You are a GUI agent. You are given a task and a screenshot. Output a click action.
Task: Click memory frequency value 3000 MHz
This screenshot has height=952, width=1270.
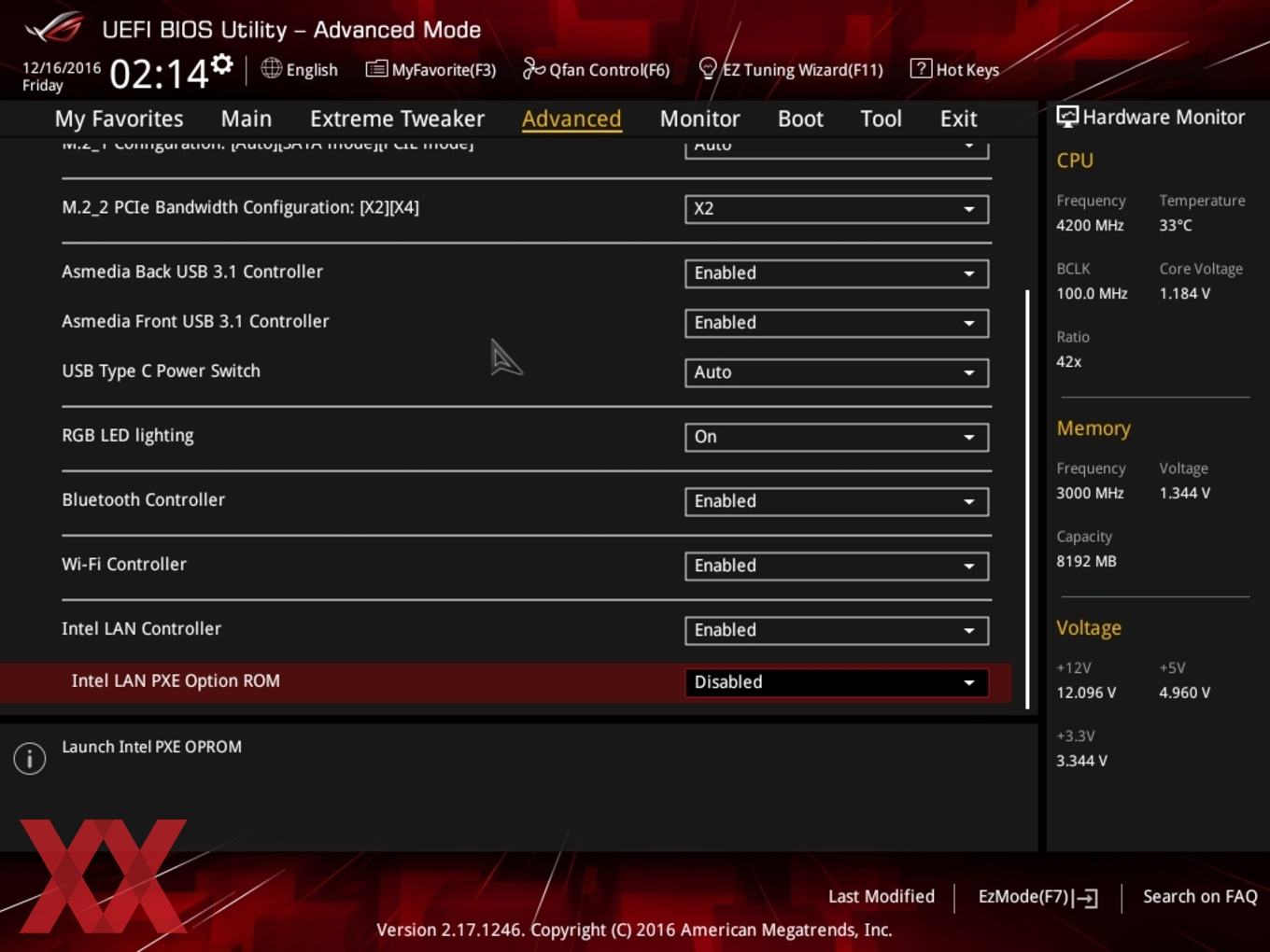point(1090,493)
